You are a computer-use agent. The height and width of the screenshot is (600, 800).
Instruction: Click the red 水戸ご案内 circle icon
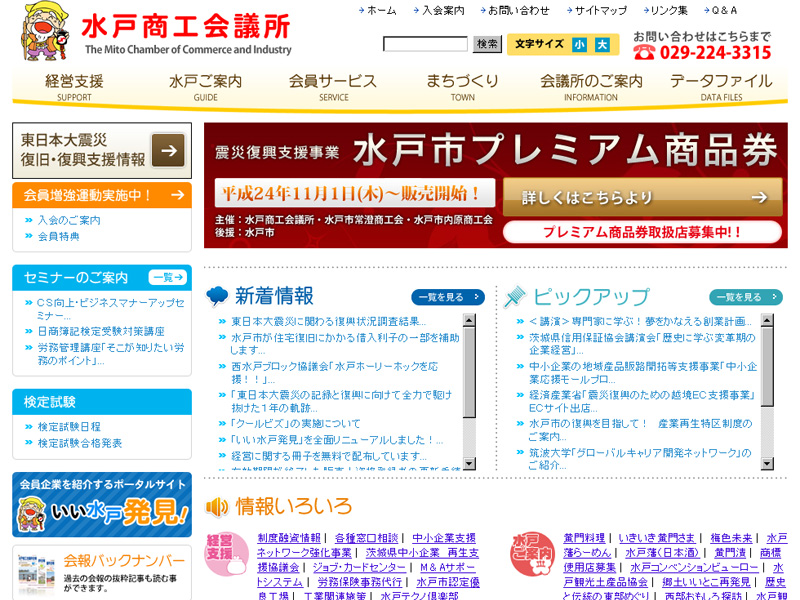click(x=532, y=555)
